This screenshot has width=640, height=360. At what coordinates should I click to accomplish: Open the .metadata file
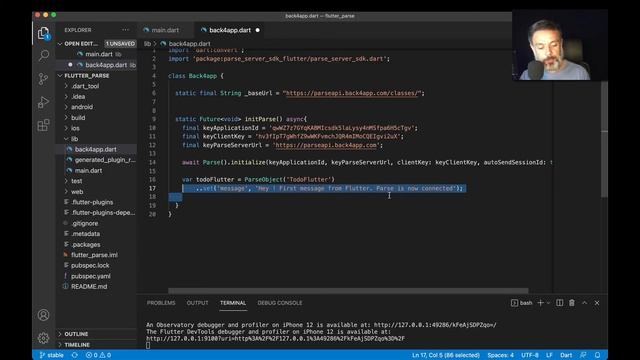click(85, 234)
